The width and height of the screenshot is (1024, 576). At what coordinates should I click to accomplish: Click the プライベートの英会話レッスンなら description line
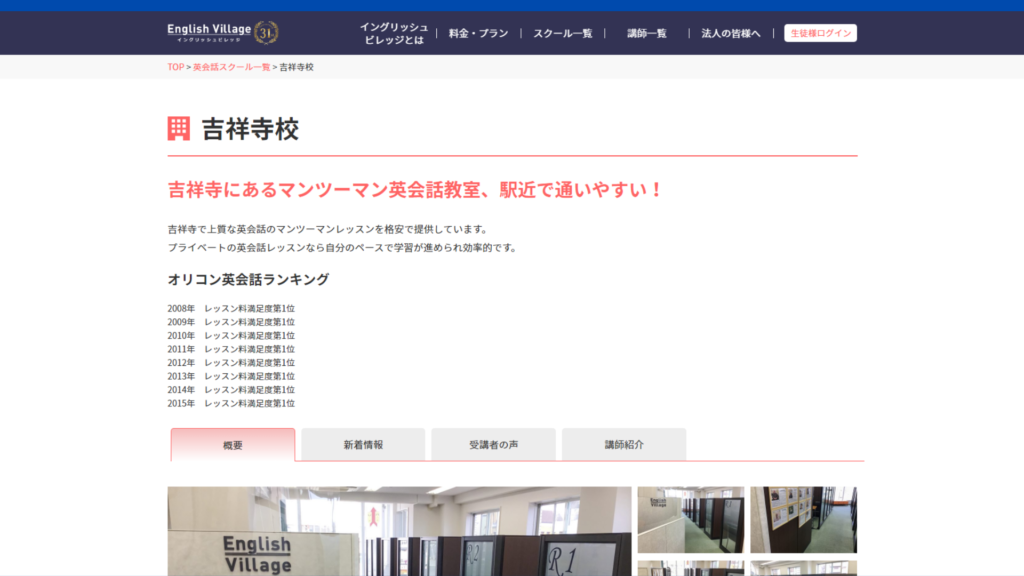click(x=344, y=248)
